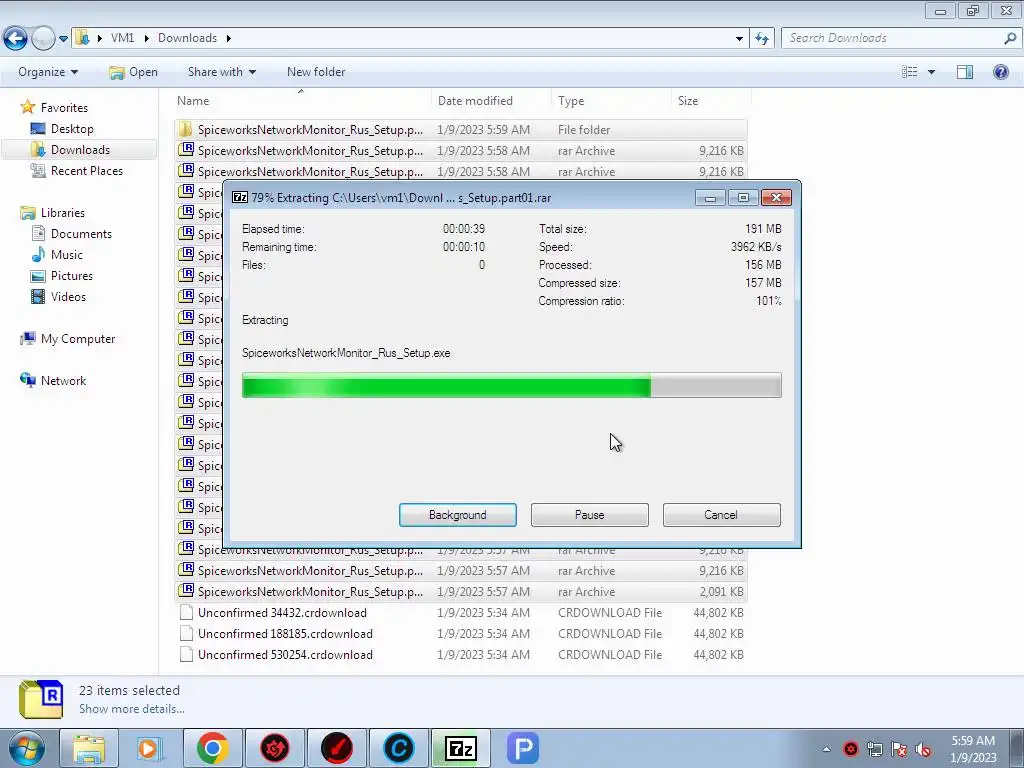Click the network tray icon
The width and height of the screenshot is (1024, 768).
(874, 749)
